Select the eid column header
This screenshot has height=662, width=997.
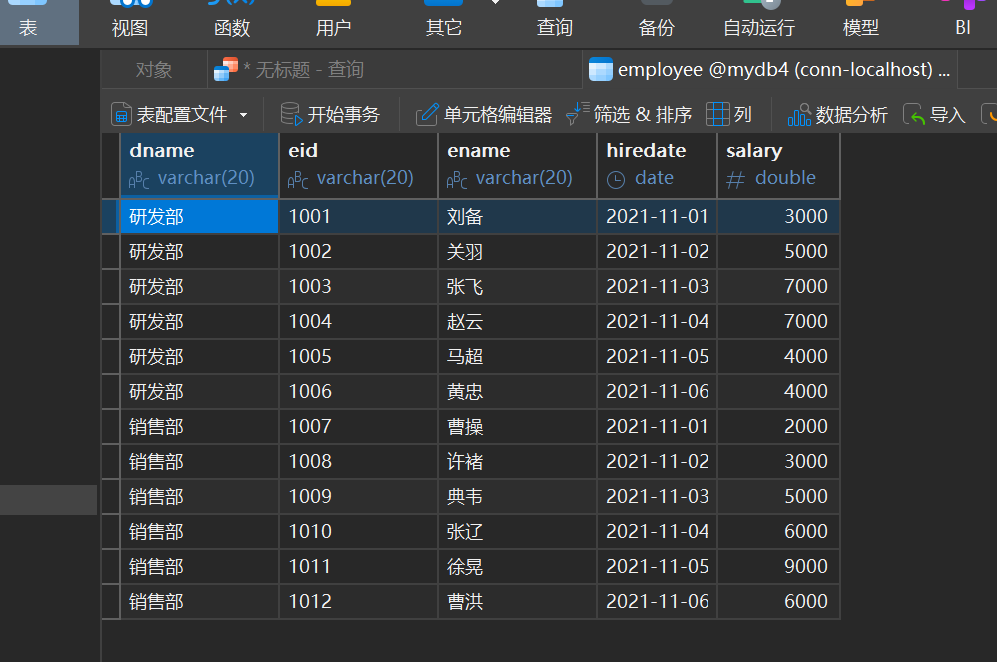(x=358, y=165)
